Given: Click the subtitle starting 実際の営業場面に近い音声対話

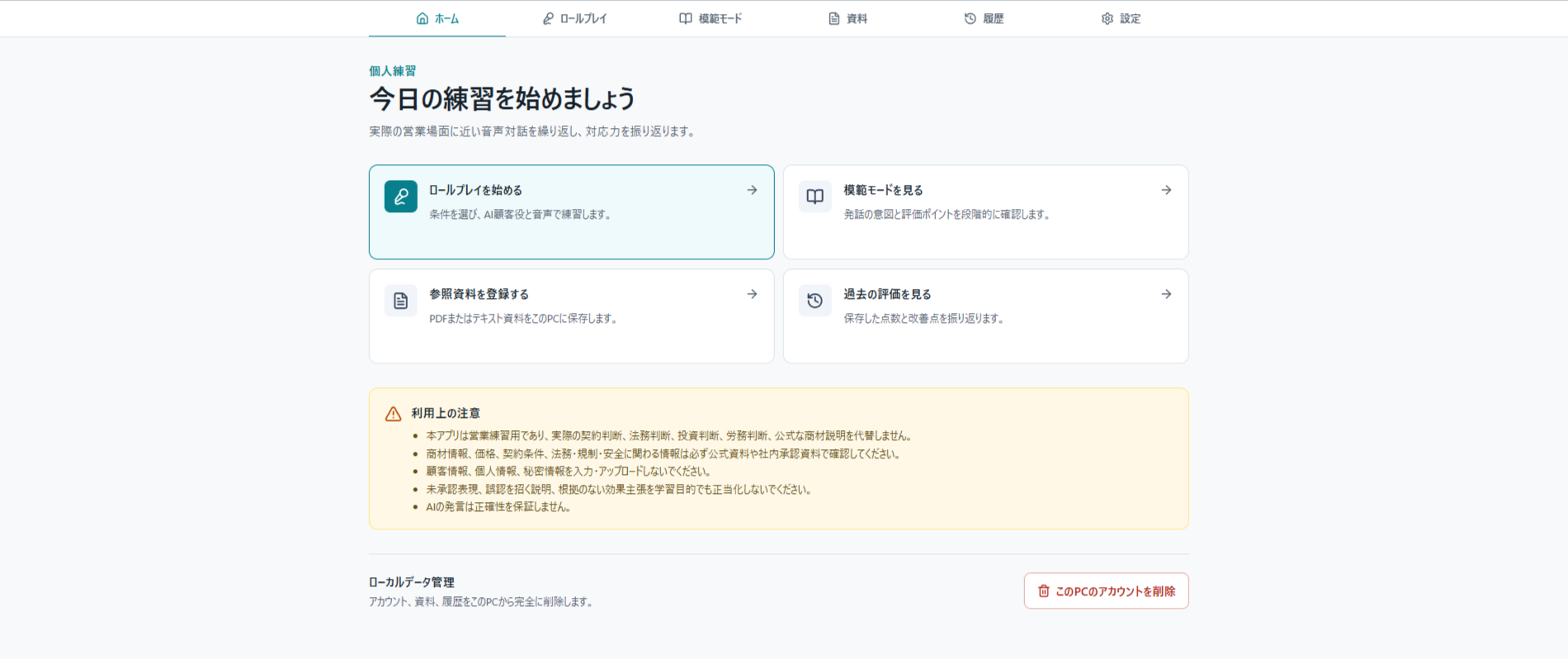Looking at the screenshot, I should click(533, 131).
